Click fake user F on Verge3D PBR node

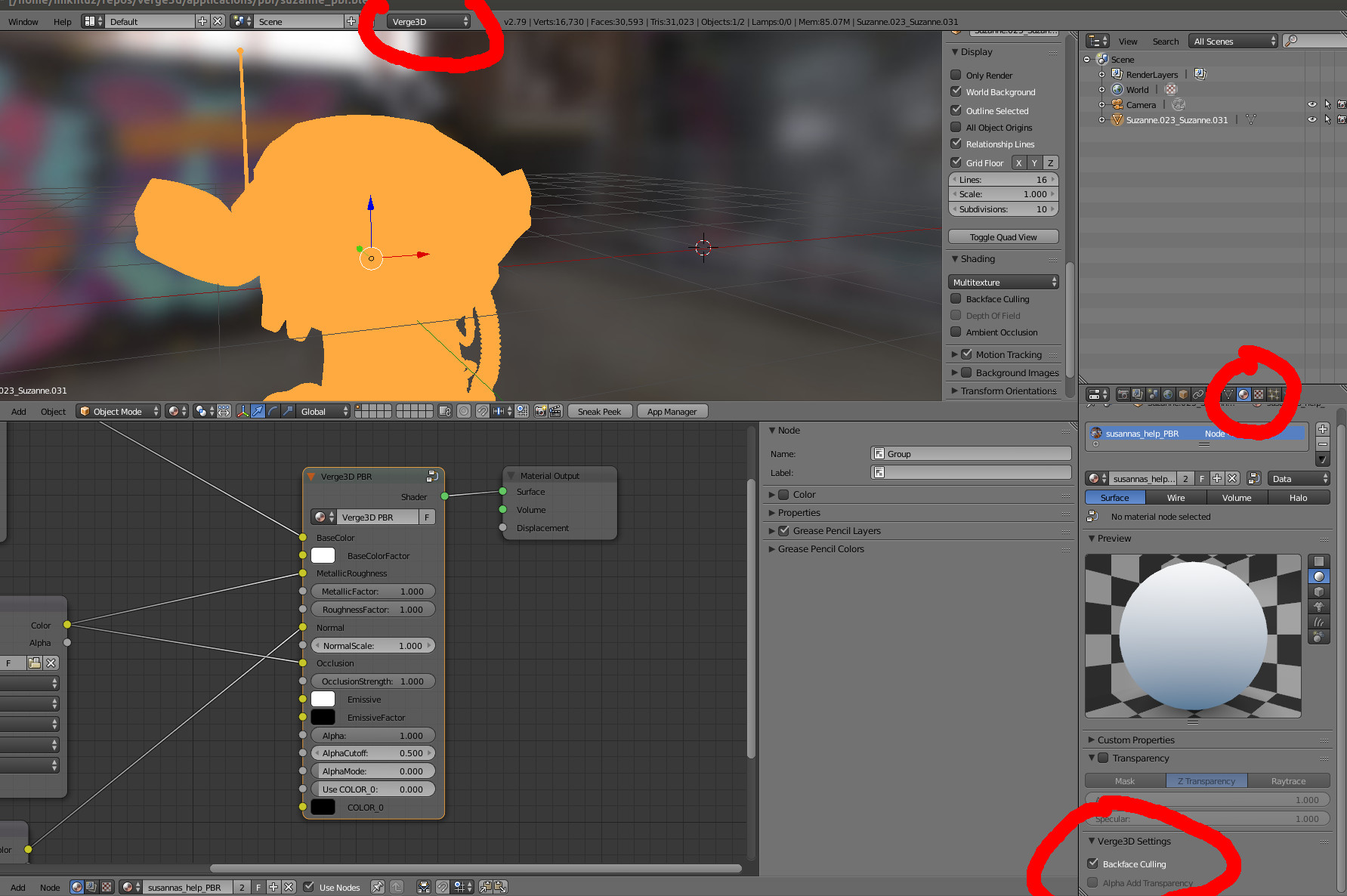pyautogui.click(x=427, y=517)
